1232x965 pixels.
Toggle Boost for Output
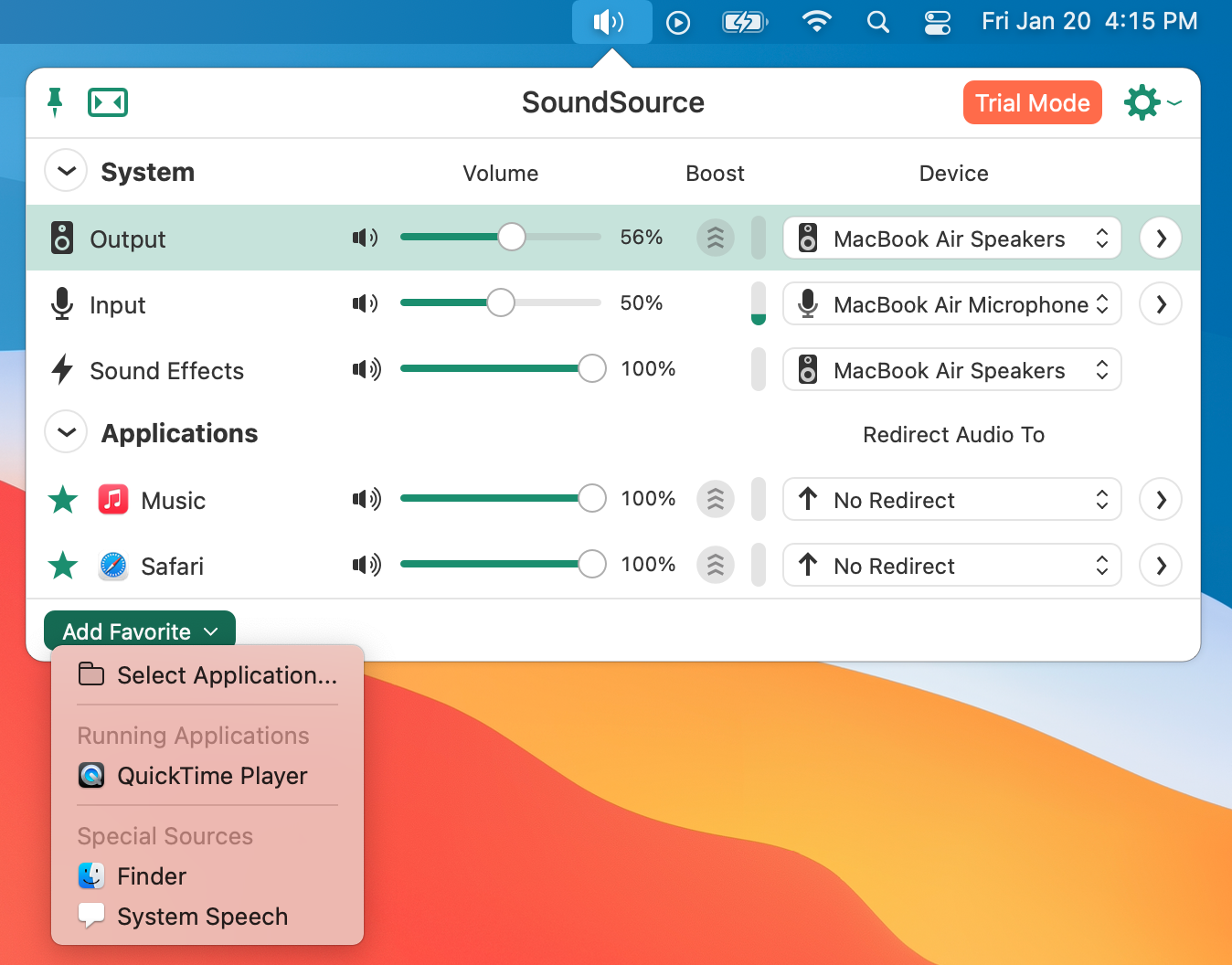(x=716, y=238)
